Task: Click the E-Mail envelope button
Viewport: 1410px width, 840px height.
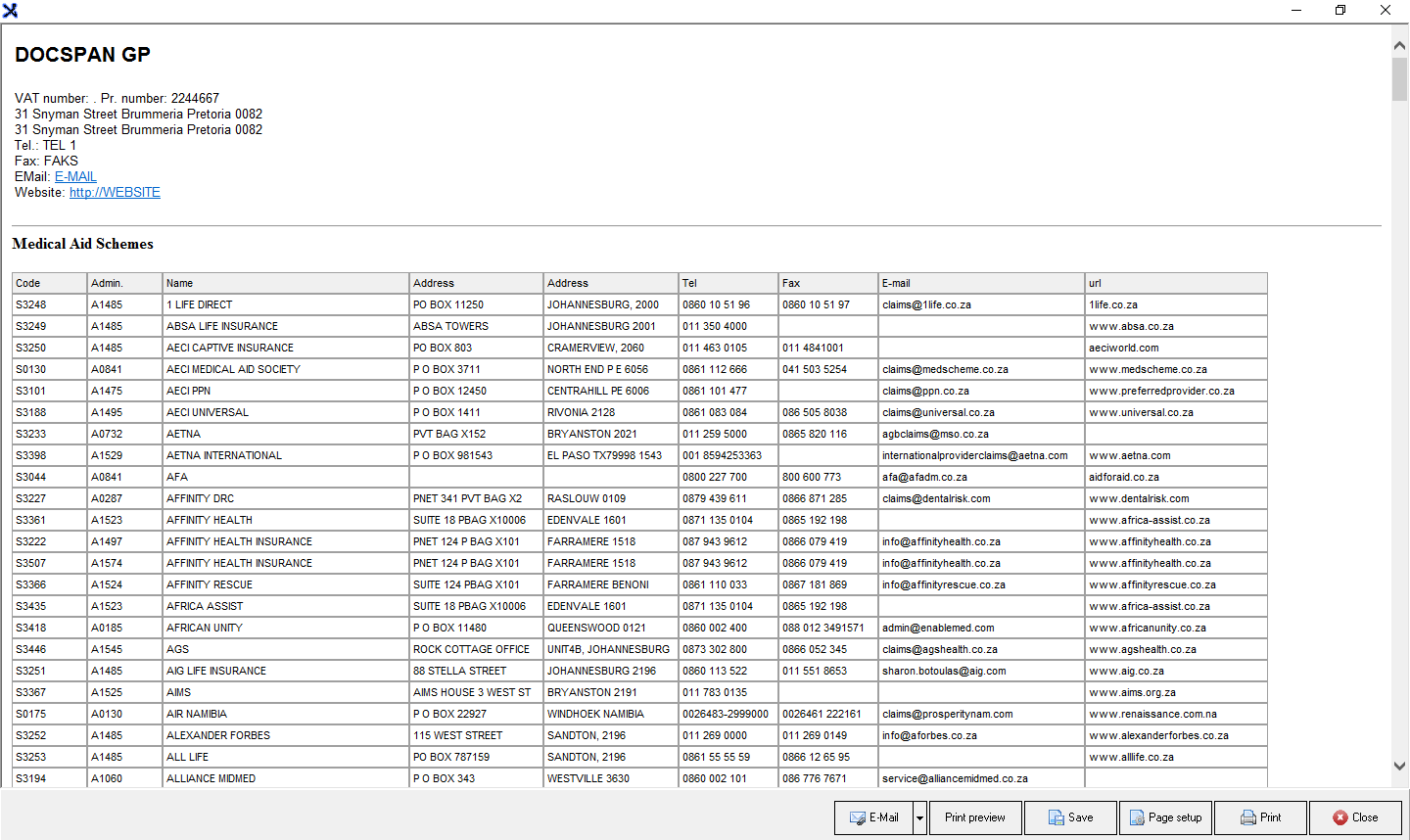Action: (873, 817)
